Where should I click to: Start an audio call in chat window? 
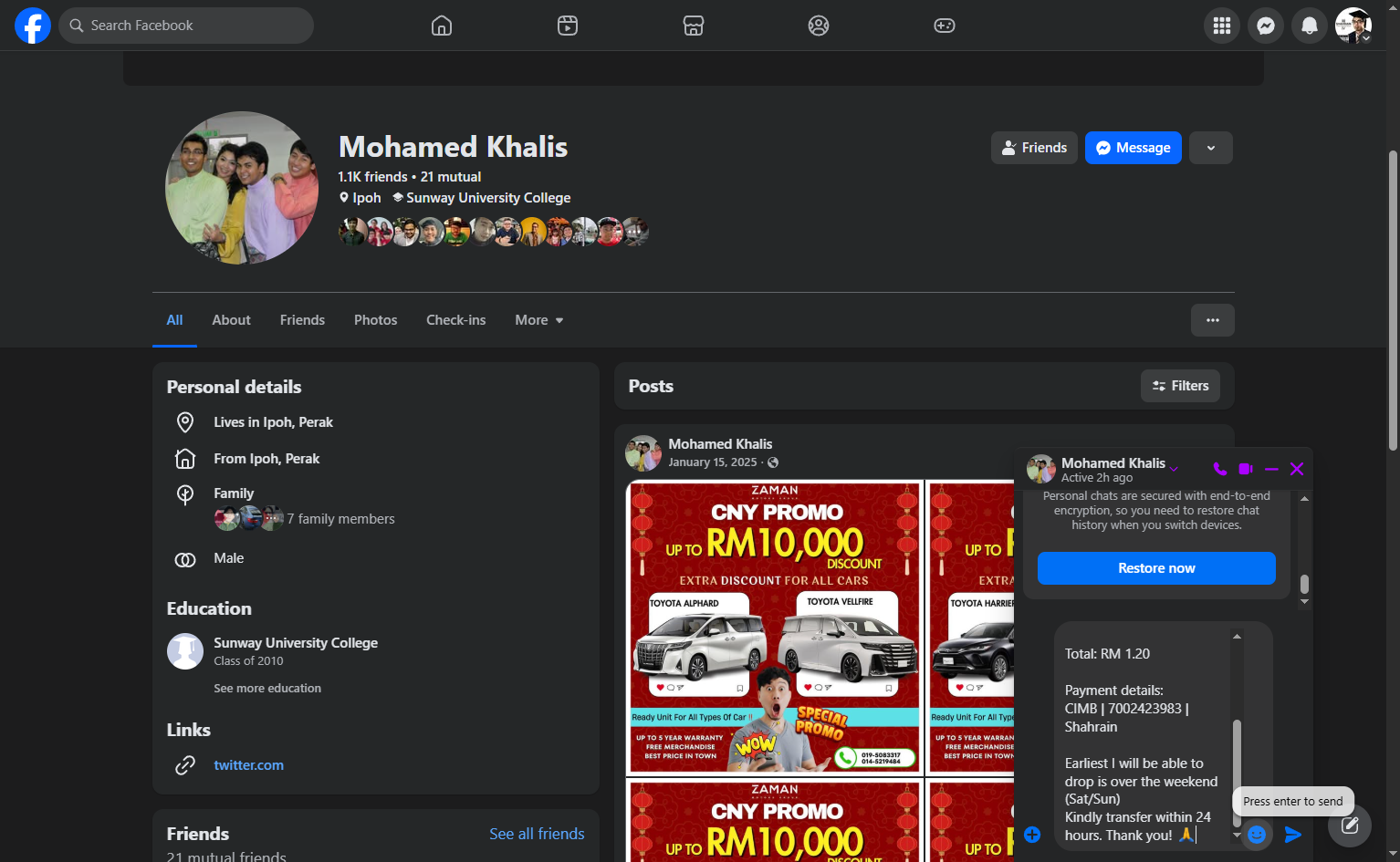coord(1220,469)
